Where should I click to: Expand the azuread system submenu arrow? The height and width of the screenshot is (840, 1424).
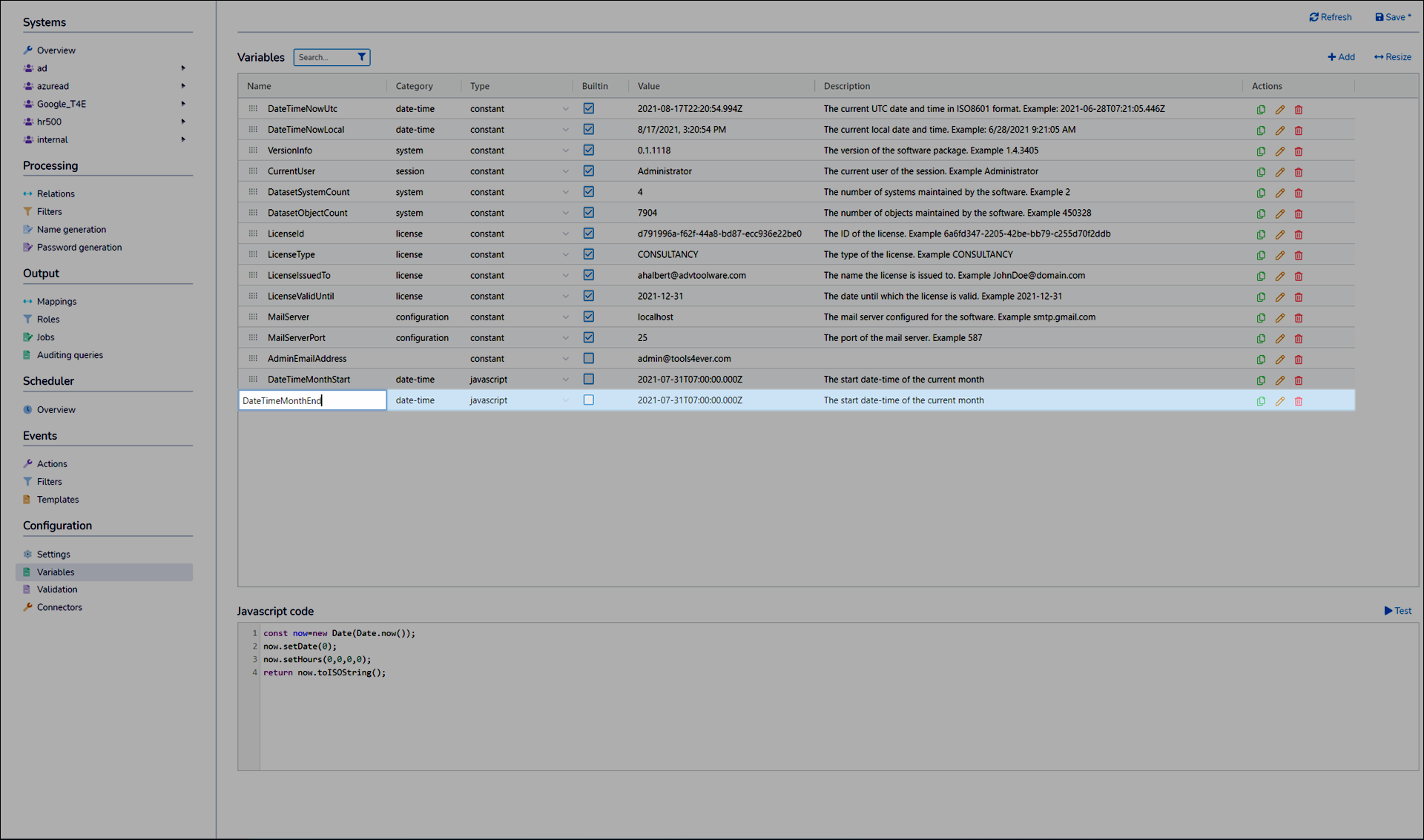183,86
